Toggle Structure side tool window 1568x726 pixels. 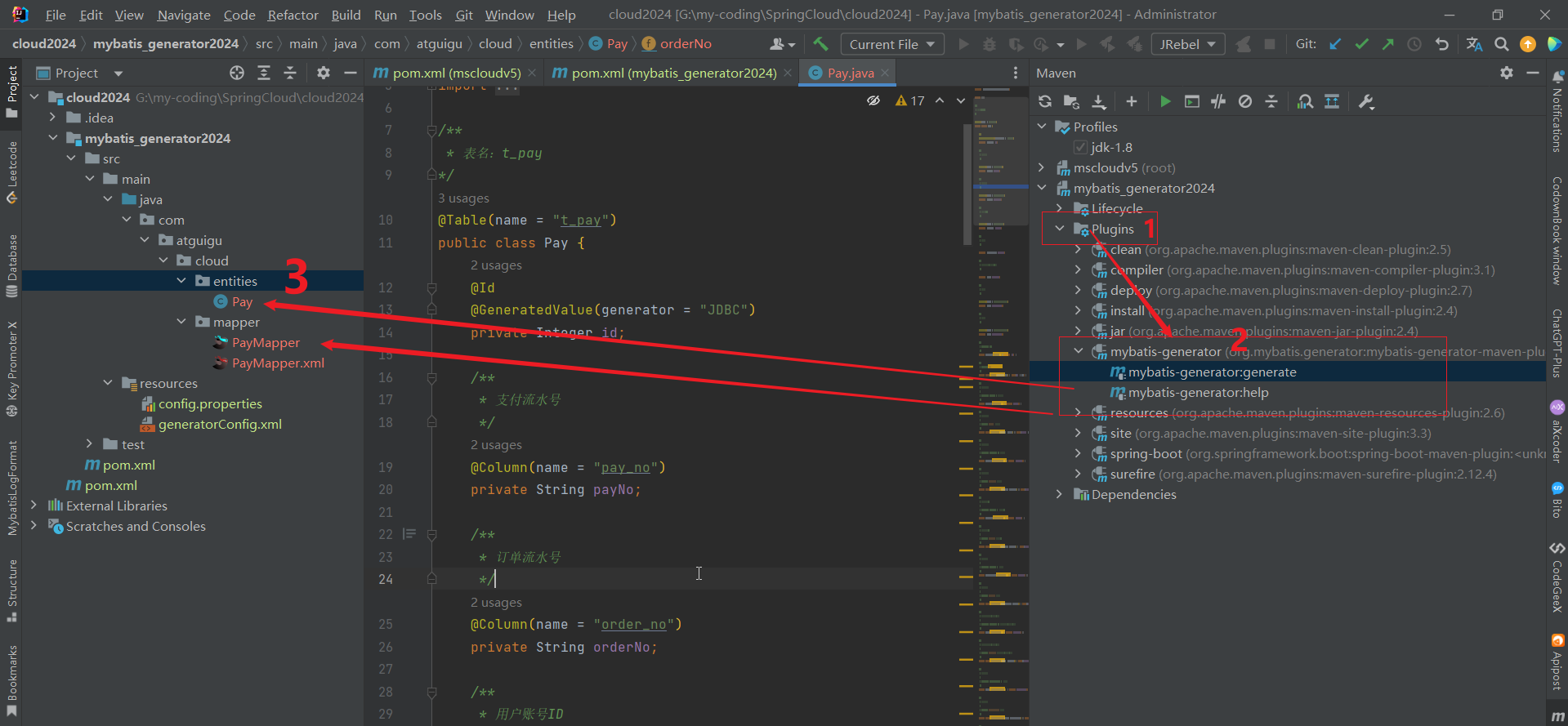[x=11, y=590]
